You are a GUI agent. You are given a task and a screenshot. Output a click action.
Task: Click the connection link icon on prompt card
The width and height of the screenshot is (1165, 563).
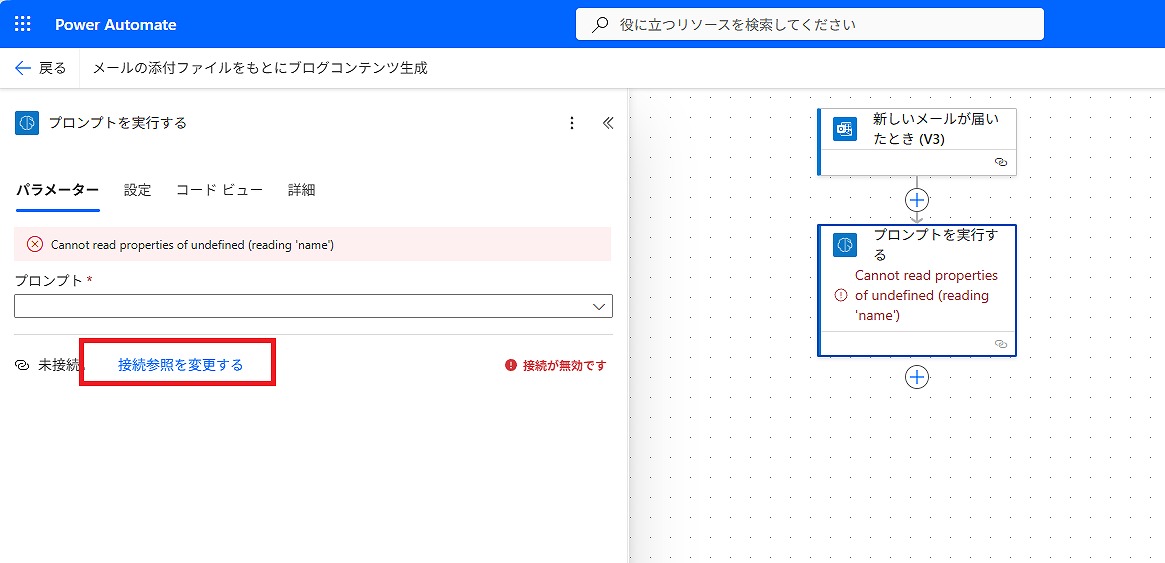coord(1000,343)
